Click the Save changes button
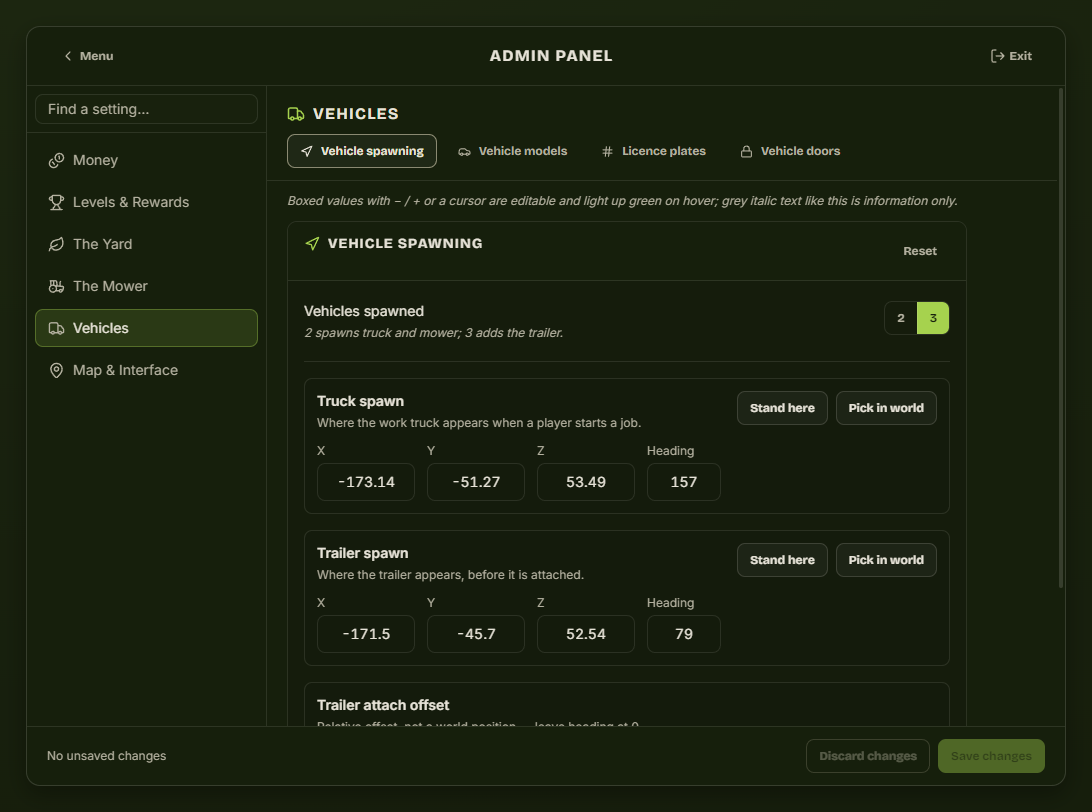This screenshot has height=812, width=1092. [991, 756]
